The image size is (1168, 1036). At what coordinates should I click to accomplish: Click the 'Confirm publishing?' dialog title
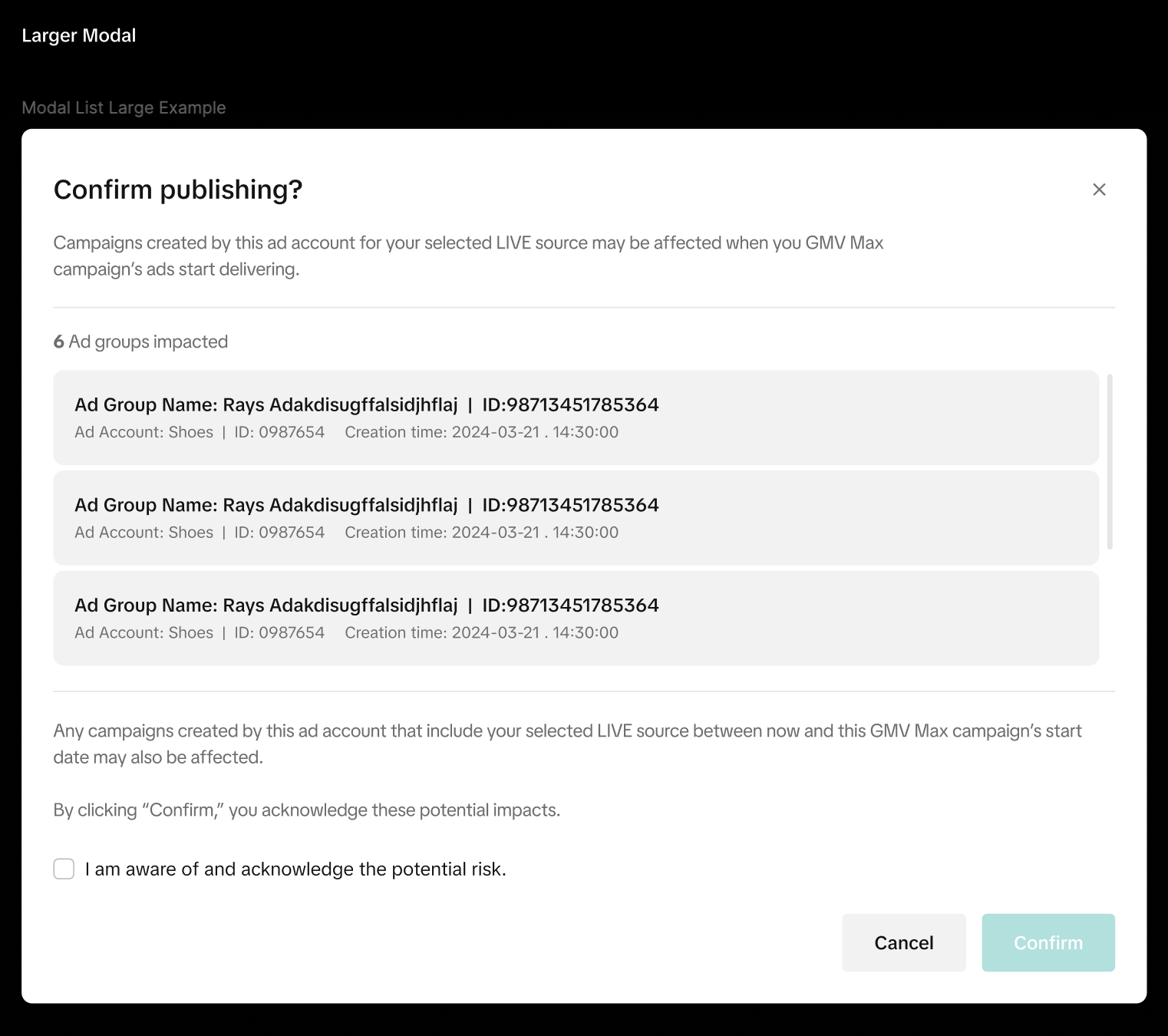pyautogui.click(x=178, y=190)
